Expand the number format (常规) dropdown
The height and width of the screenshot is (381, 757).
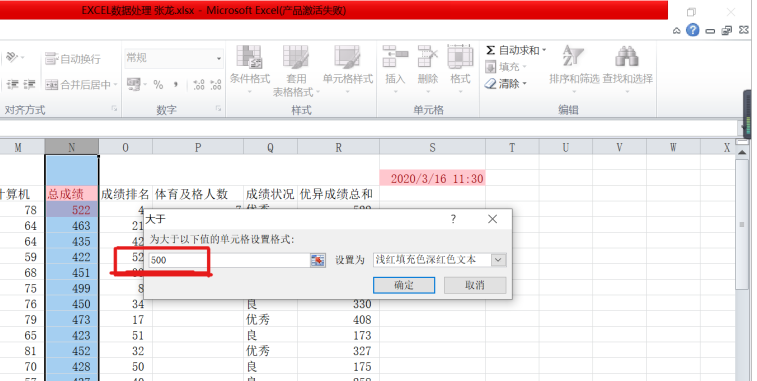point(219,58)
